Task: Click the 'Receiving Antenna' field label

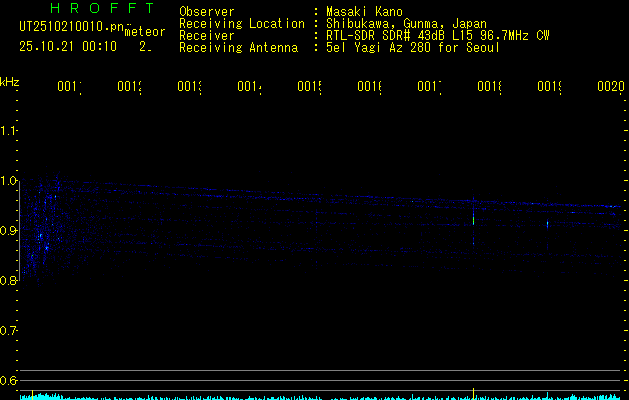Action: point(238,47)
